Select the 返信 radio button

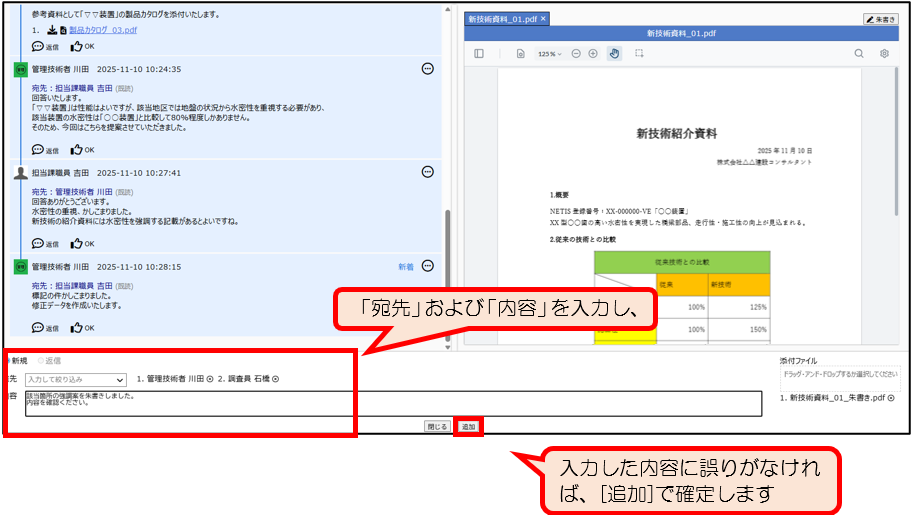pyautogui.click(x=41, y=360)
